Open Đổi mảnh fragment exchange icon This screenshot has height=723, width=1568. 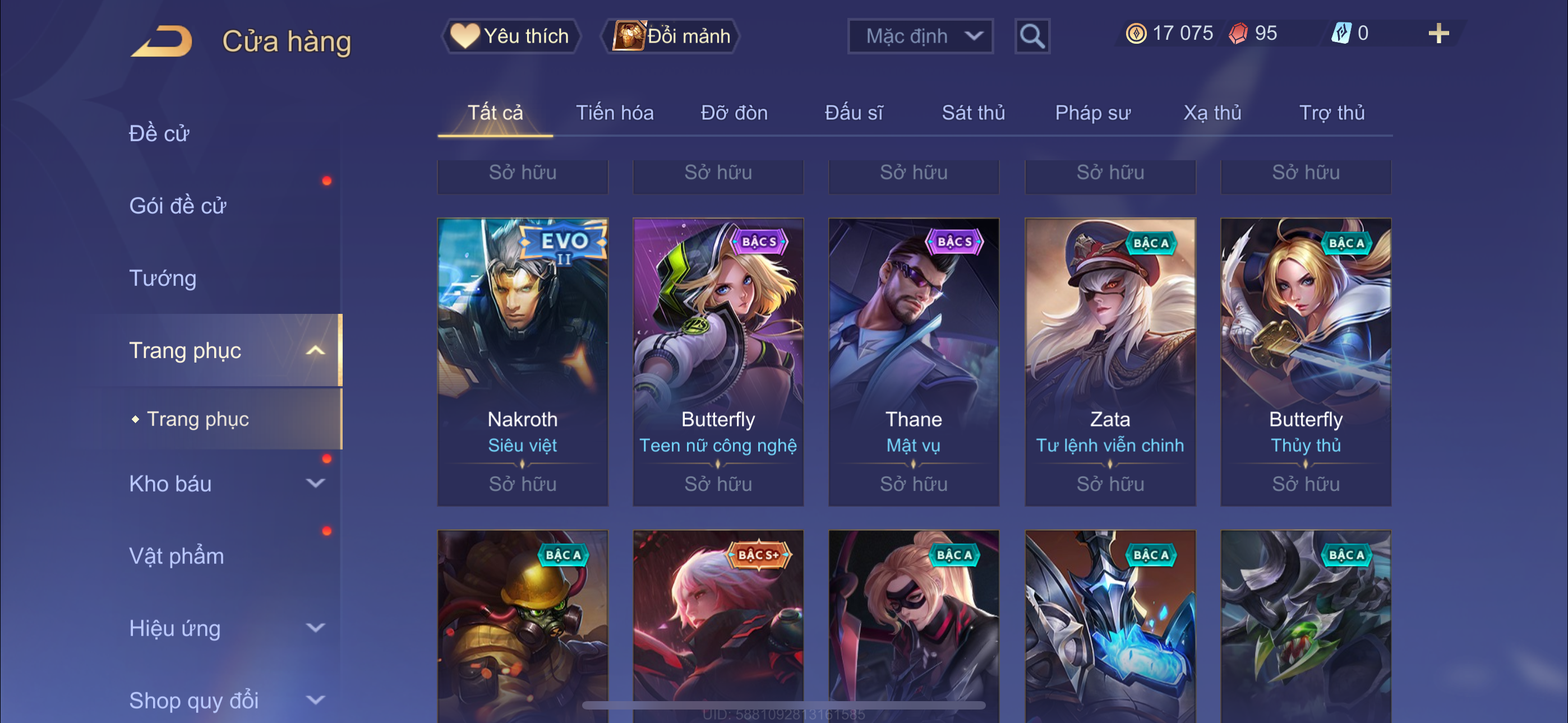628,36
